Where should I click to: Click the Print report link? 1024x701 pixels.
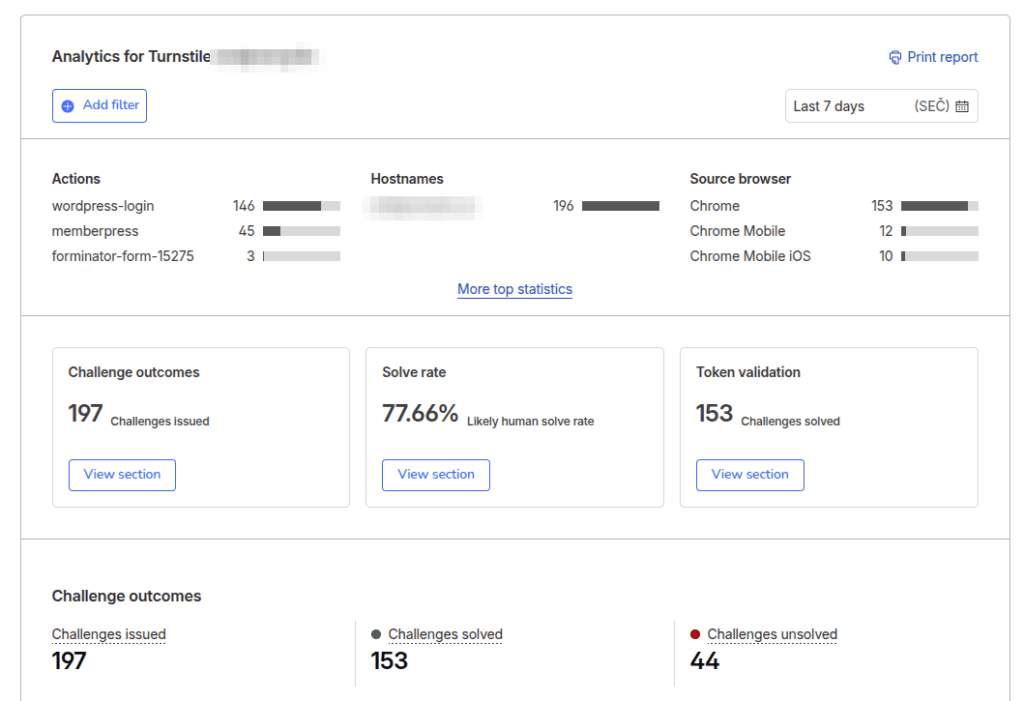[933, 57]
